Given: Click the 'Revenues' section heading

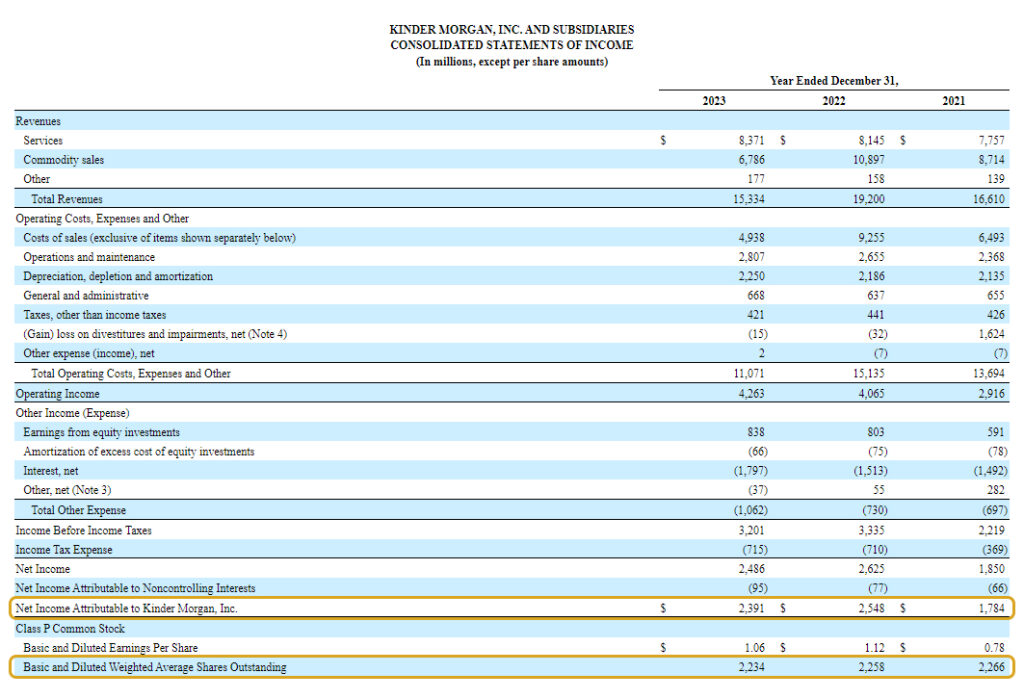Looking at the screenshot, I should pos(38,122).
